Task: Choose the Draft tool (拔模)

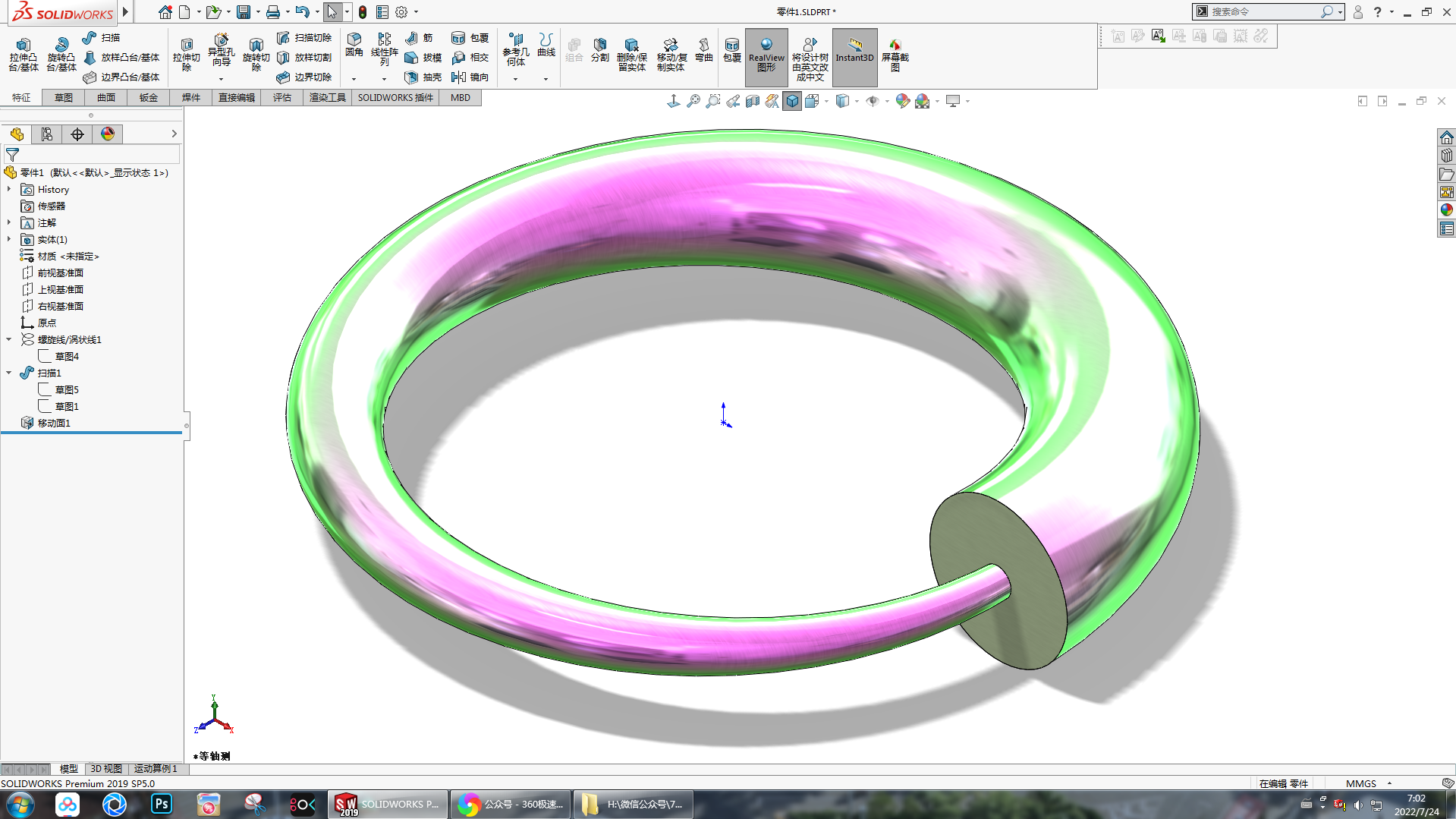Action: [423, 58]
